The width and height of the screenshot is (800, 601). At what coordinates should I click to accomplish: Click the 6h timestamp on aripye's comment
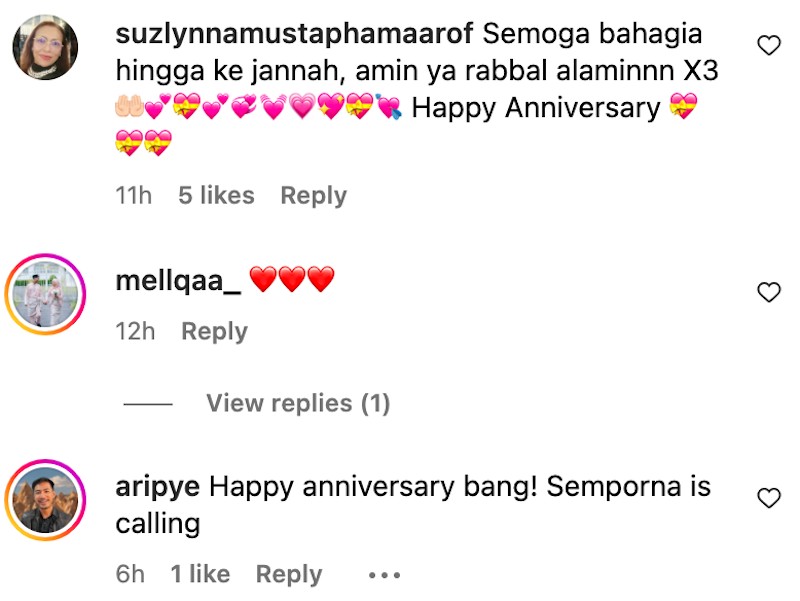tap(130, 574)
